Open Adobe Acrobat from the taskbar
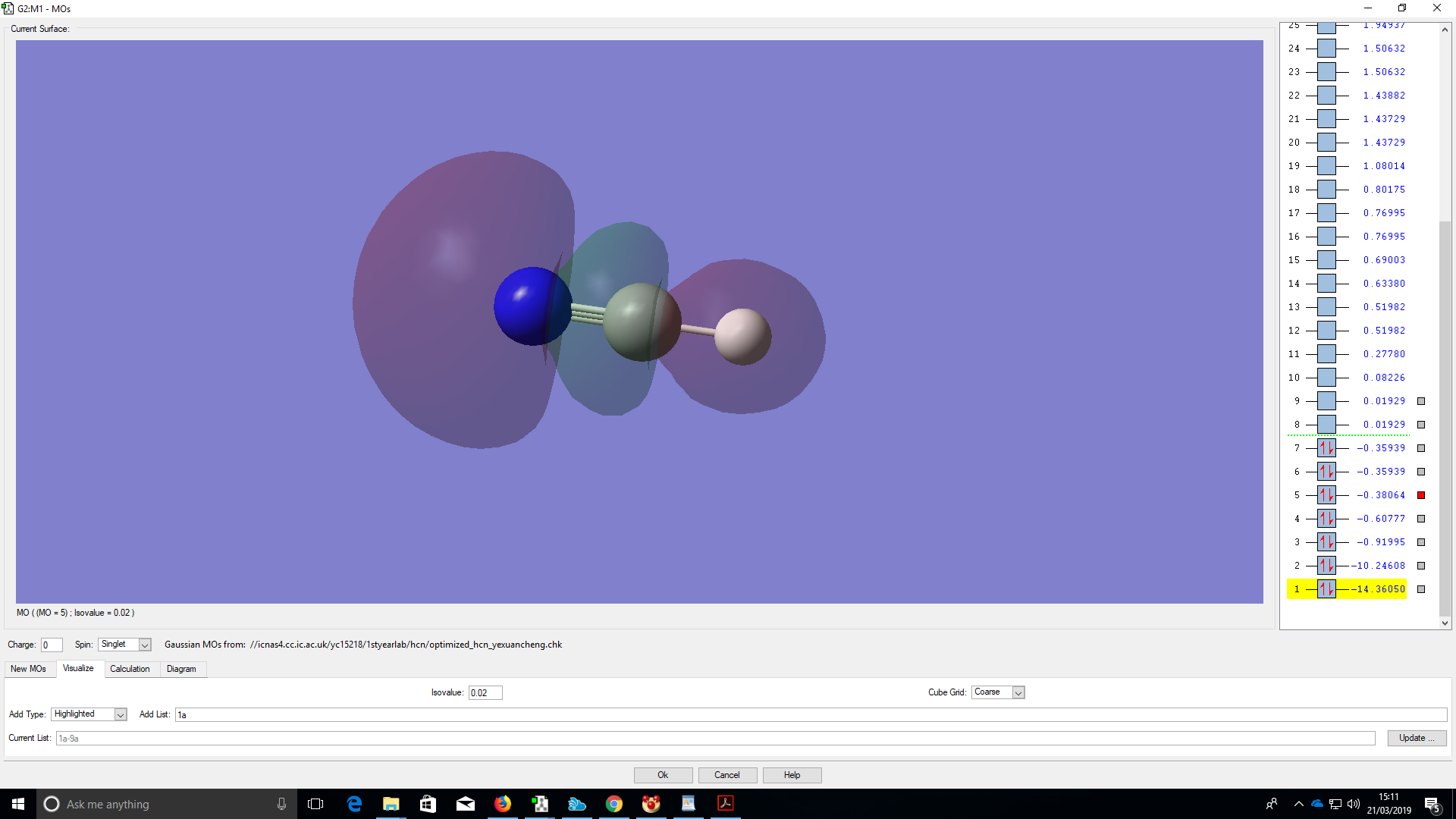The width and height of the screenshot is (1456, 819). tap(725, 804)
